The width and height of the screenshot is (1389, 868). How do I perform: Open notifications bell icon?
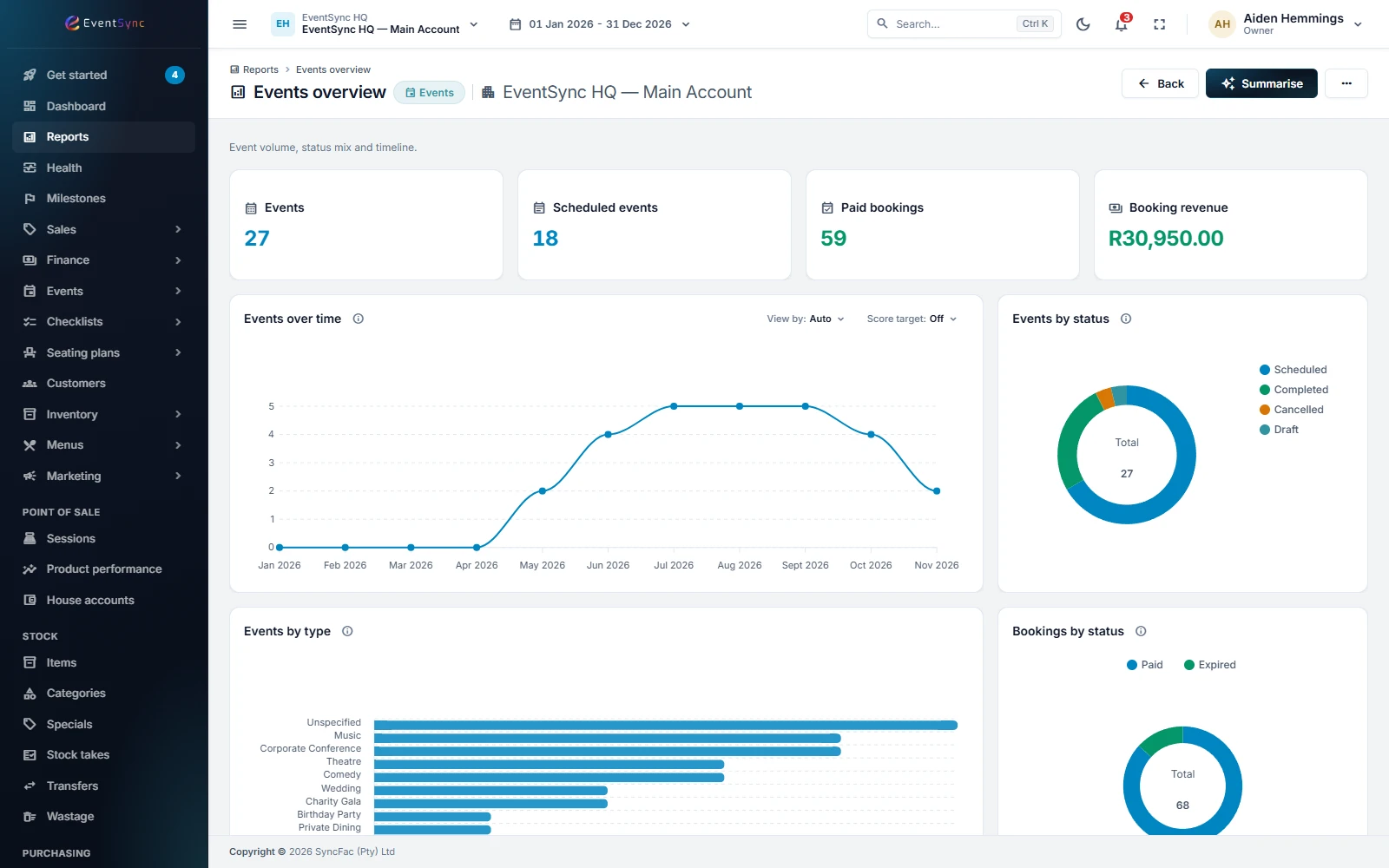point(1122,24)
